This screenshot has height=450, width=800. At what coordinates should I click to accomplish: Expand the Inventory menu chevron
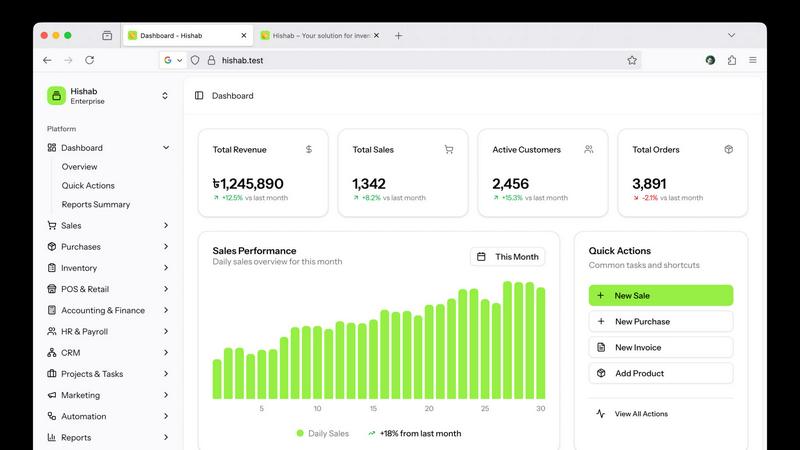pos(166,268)
